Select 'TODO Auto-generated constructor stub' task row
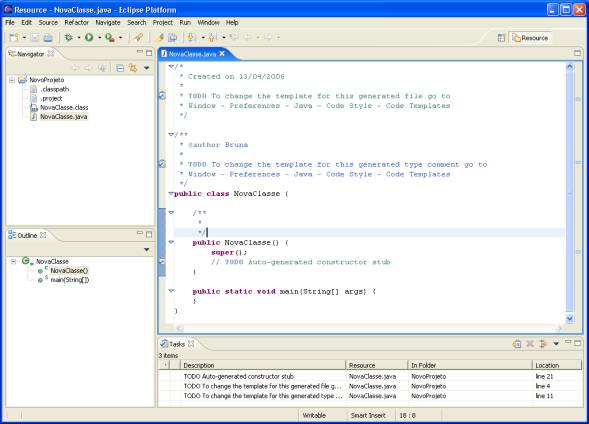This screenshot has height=424, width=589. (x=370, y=376)
